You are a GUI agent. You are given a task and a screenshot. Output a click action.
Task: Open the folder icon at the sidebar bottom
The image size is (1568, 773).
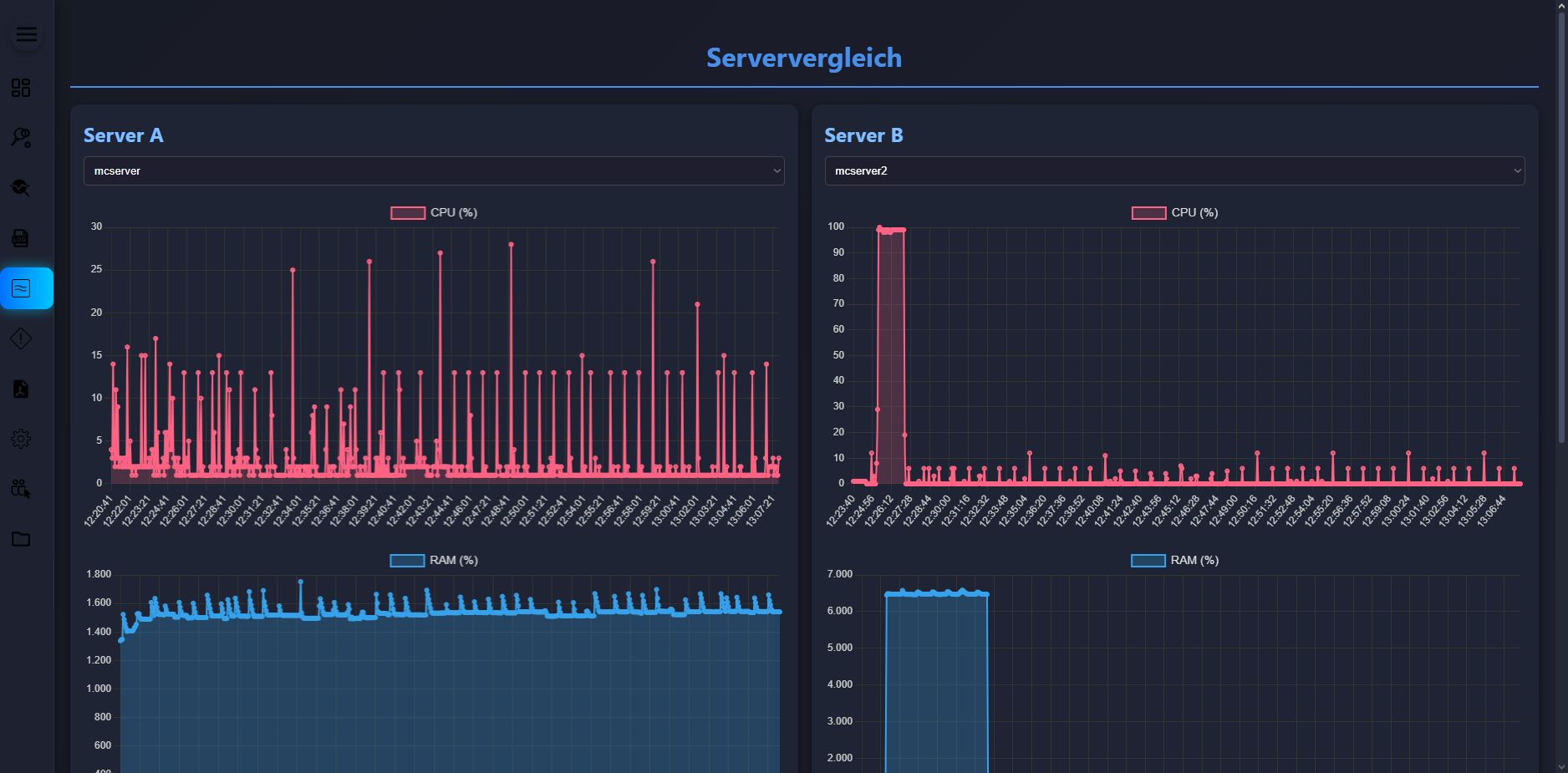click(21, 539)
